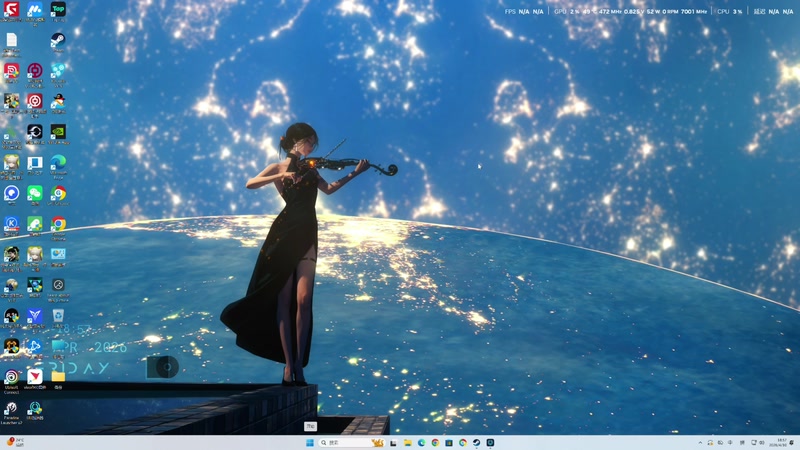Switch to Steam in the taskbar
Screen dimensions: 800x450
(477, 442)
